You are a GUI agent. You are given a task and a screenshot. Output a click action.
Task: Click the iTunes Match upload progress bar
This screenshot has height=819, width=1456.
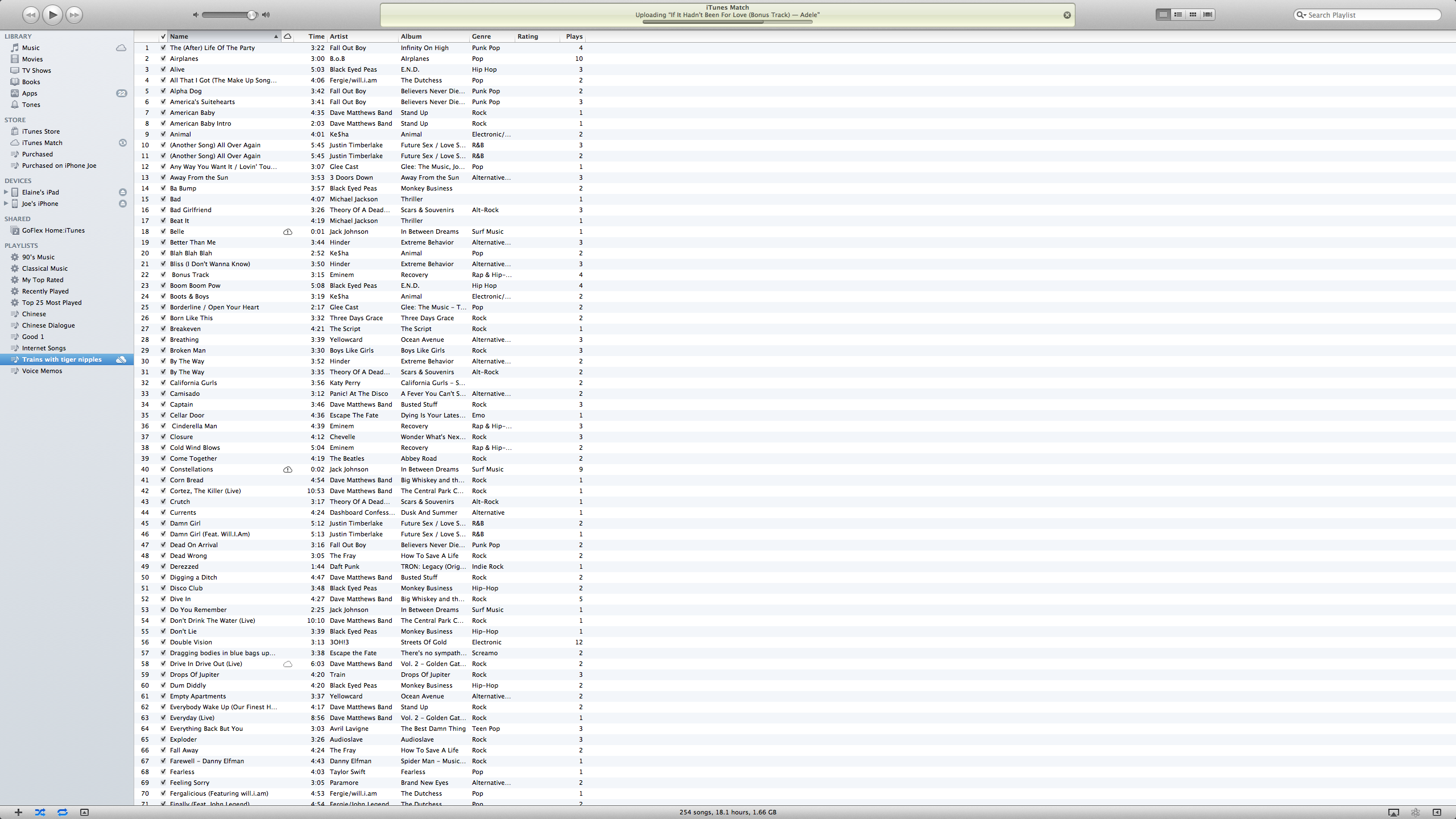[727, 22]
